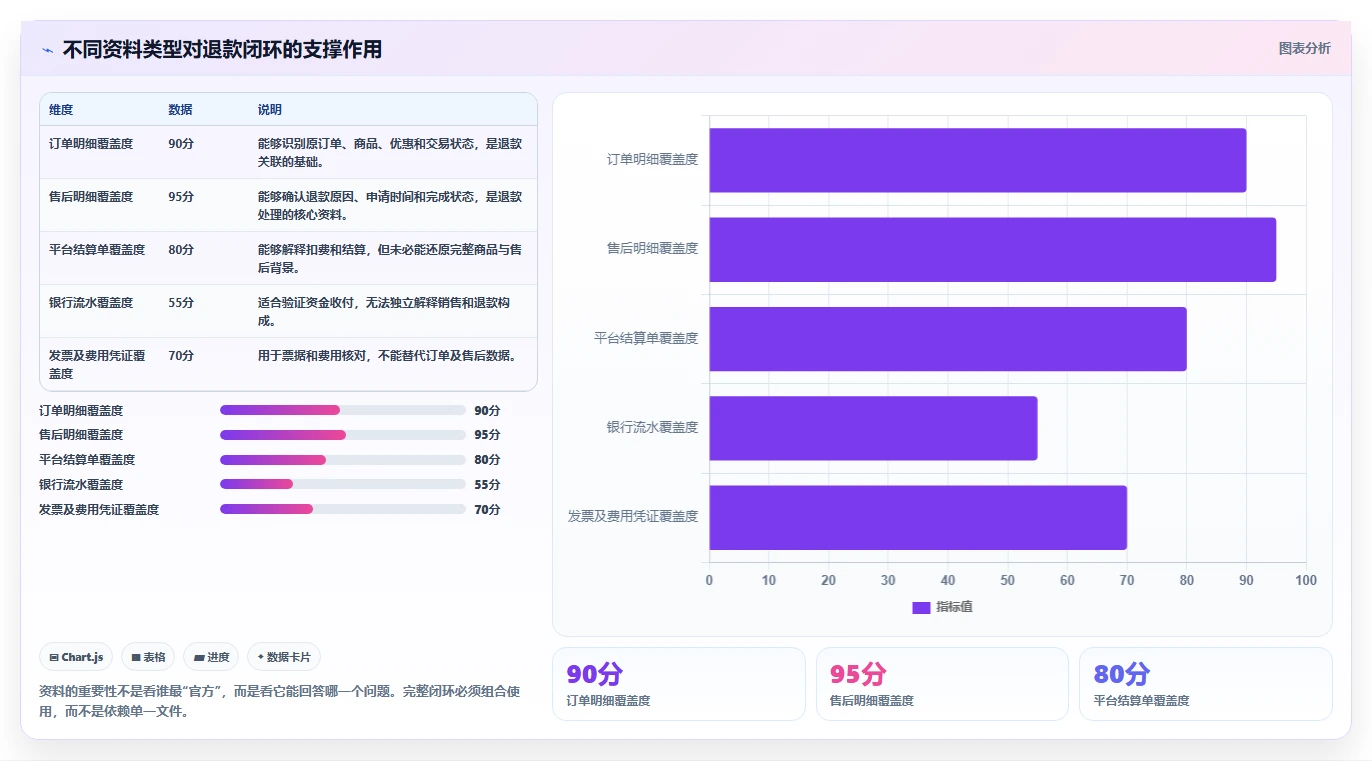Click the description starting 适合验证资金收付
This screenshot has height=761, width=1372.
coord(384,312)
